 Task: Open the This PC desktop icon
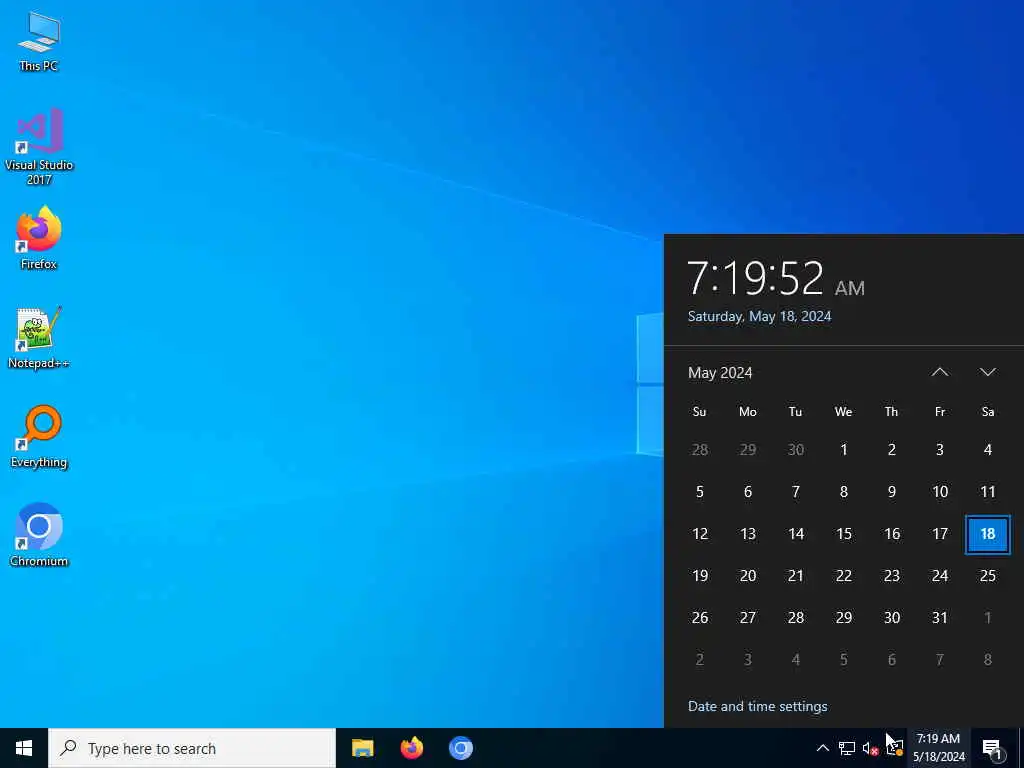pos(39,41)
